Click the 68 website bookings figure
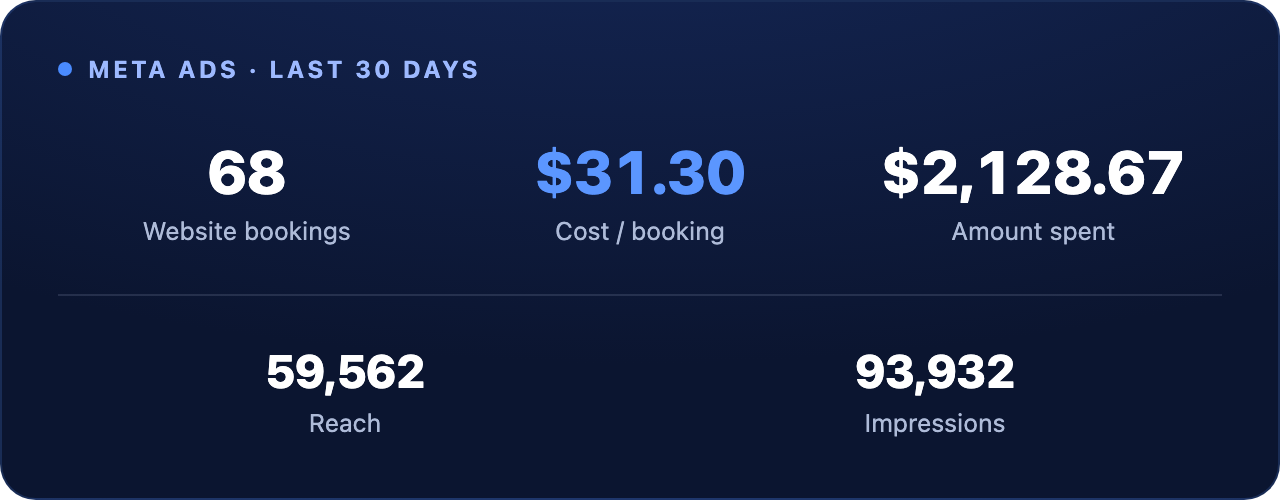 (x=247, y=173)
